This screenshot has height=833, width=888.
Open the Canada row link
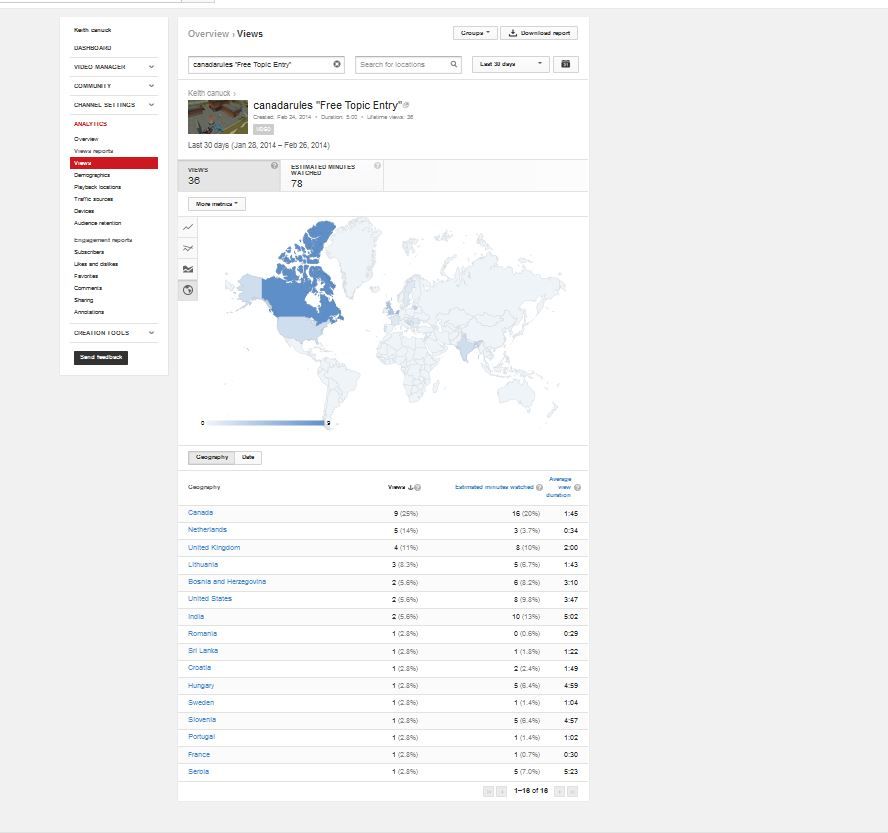click(200, 512)
